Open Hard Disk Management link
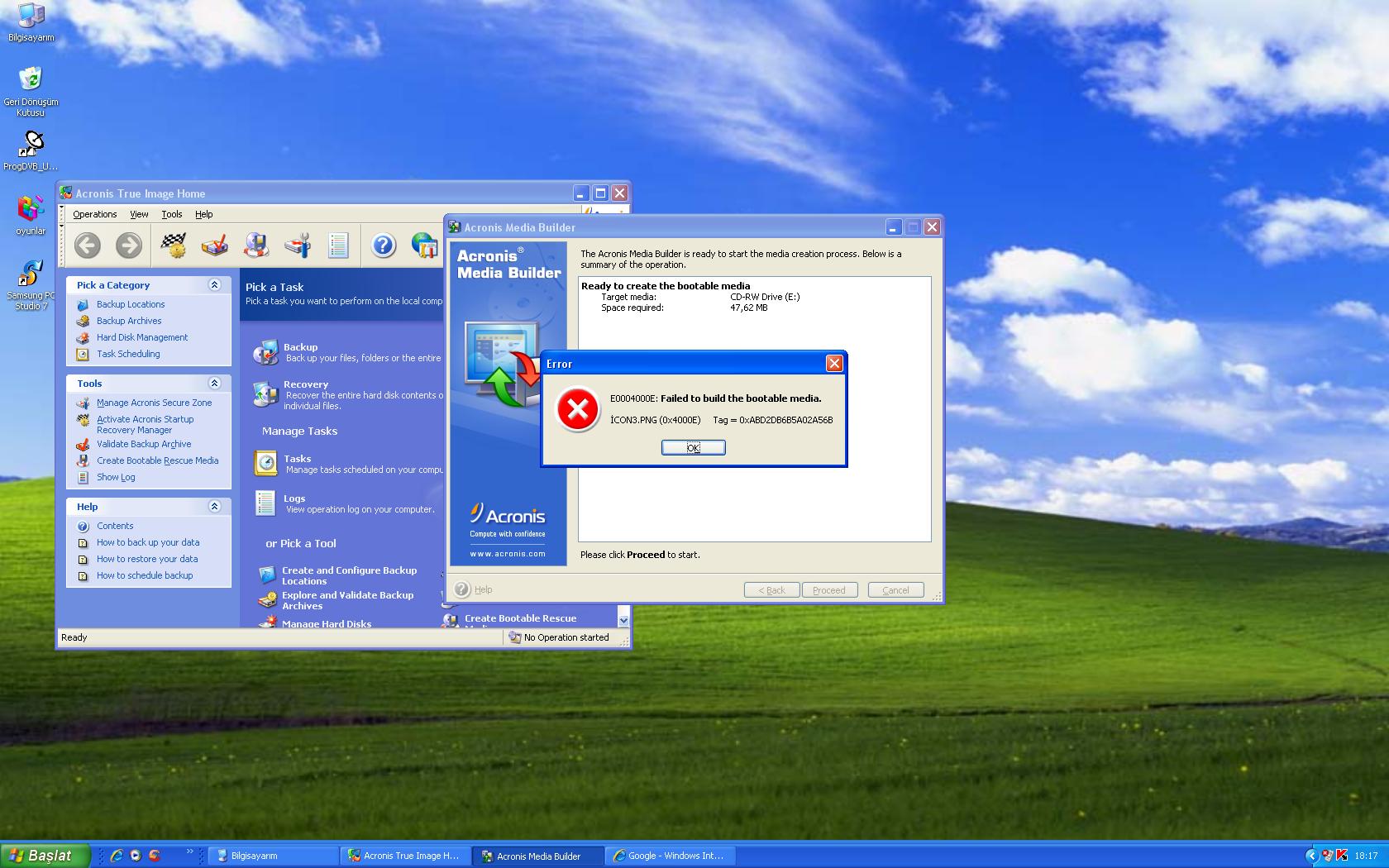Image resolution: width=1389 pixels, height=868 pixels. (x=142, y=337)
